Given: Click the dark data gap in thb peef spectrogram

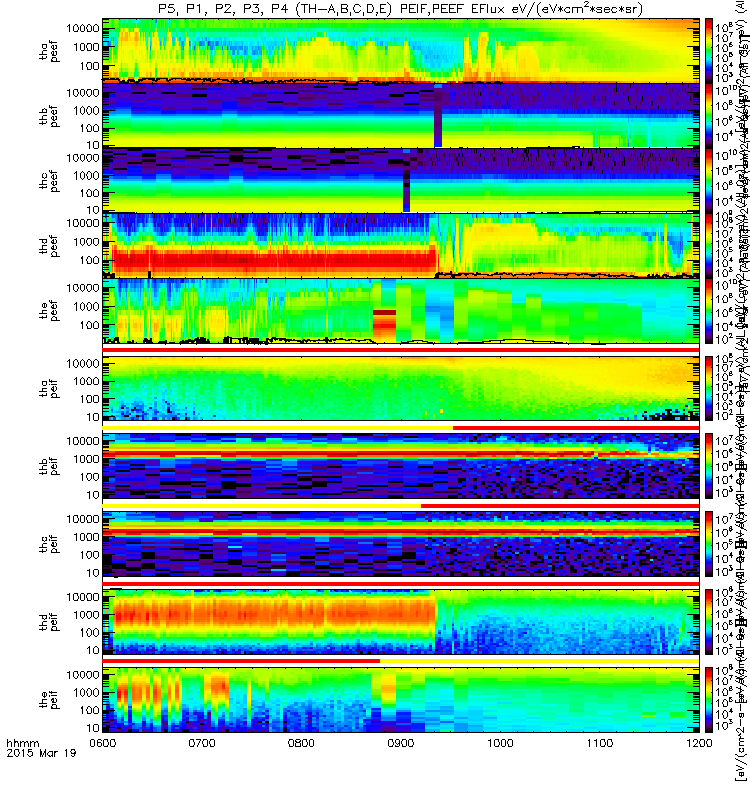Looking at the screenshot, I should 438,116.
